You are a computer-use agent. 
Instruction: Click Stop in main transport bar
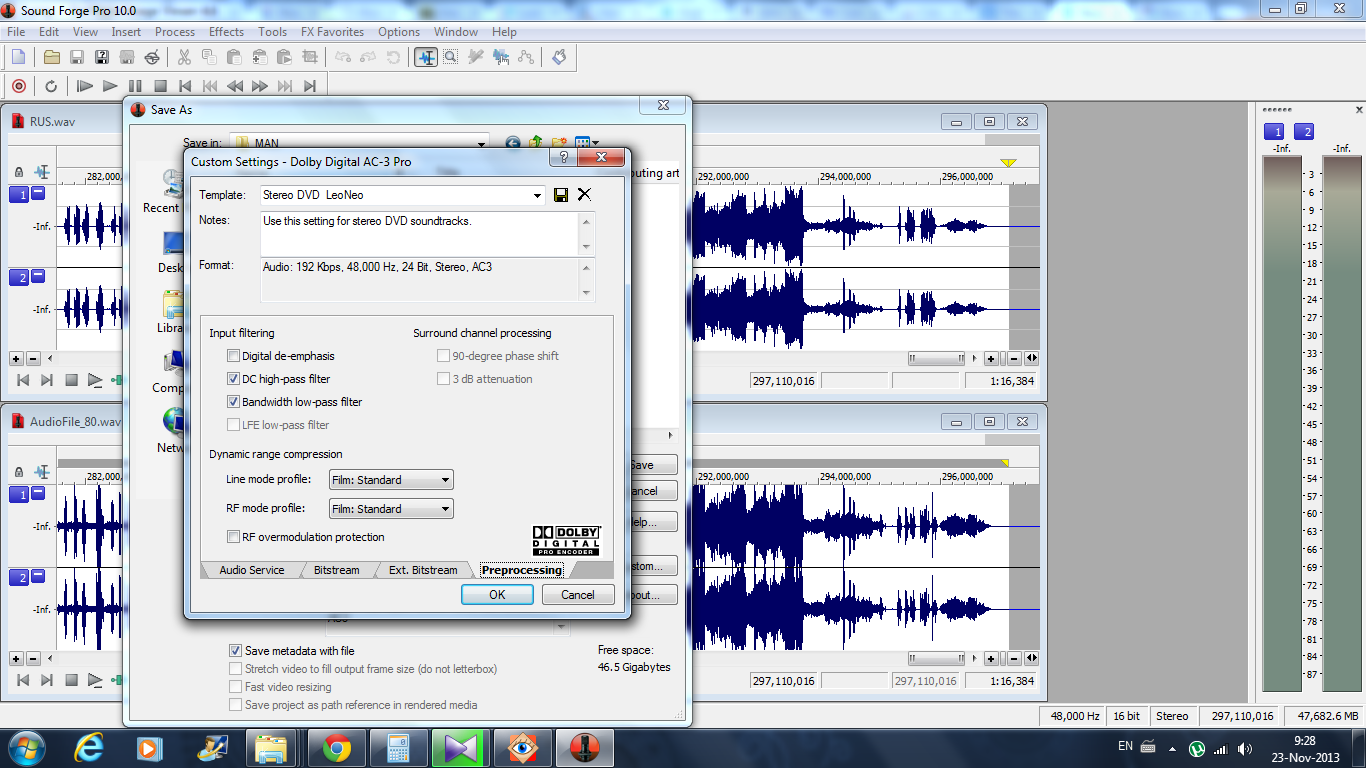click(x=160, y=86)
